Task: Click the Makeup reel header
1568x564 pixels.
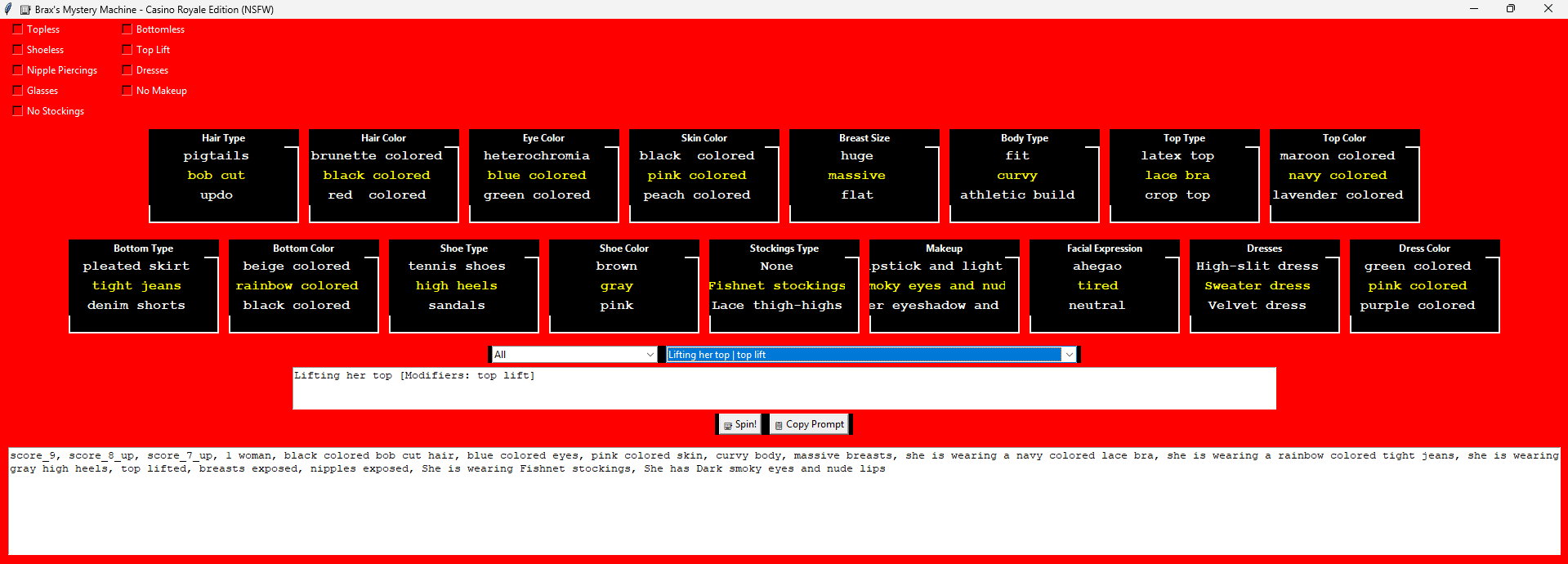Action: [x=944, y=248]
